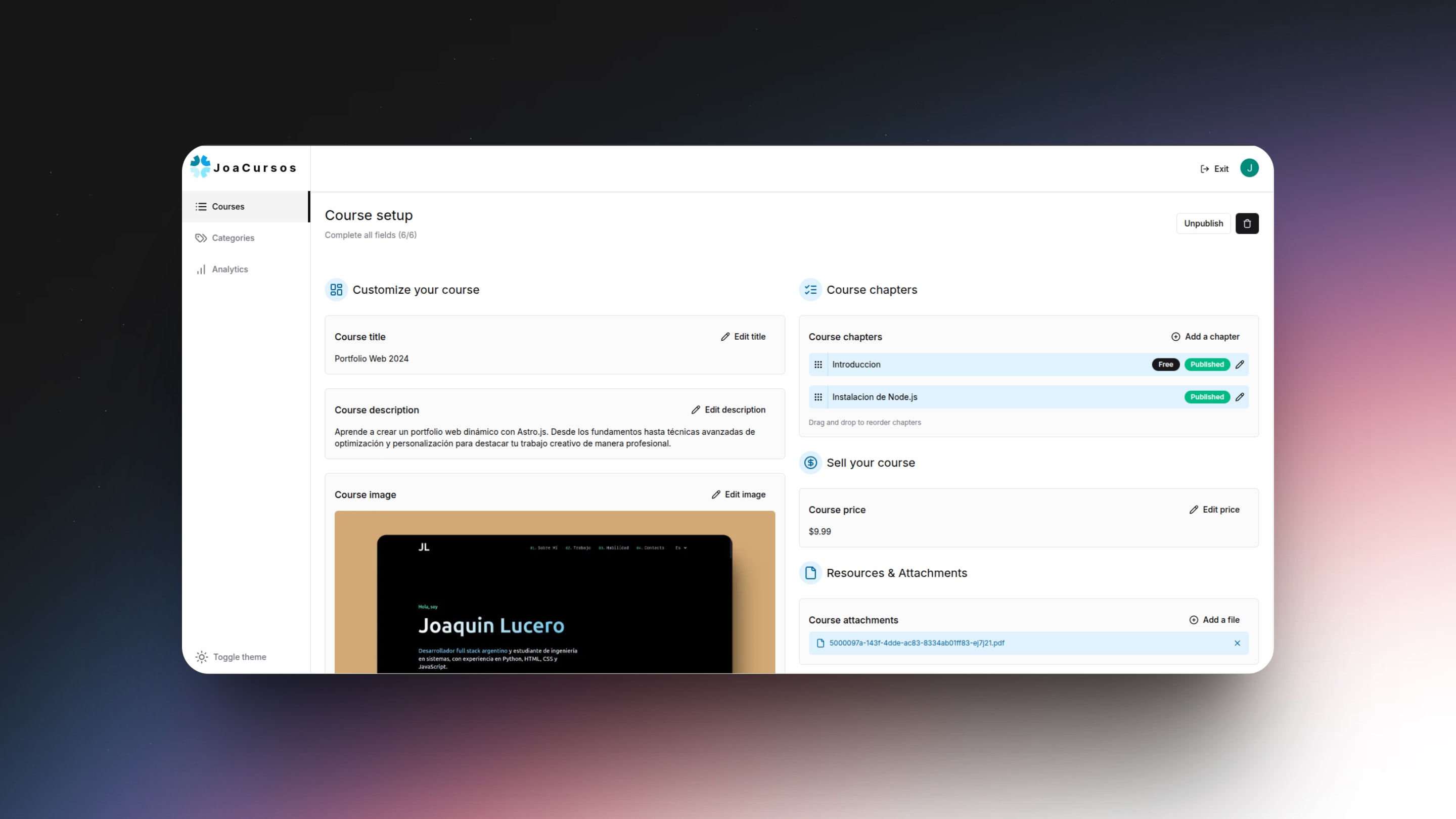The height and width of the screenshot is (819, 1456).
Task: Grab the Instalacion de Node.js drag handle
Action: pos(818,397)
